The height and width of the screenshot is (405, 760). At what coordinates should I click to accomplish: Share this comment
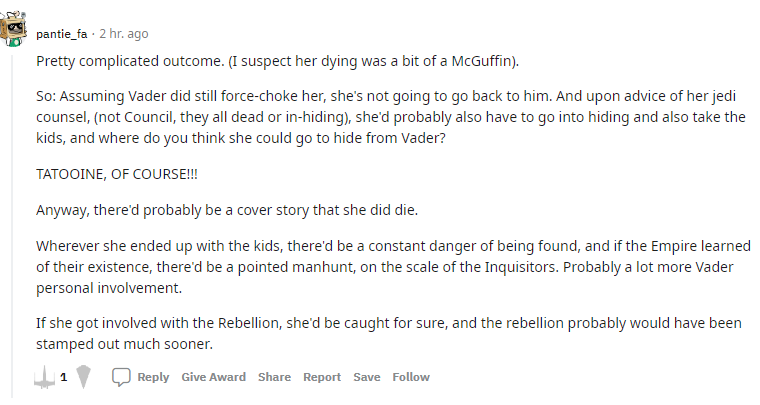pyautogui.click(x=274, y=377)
